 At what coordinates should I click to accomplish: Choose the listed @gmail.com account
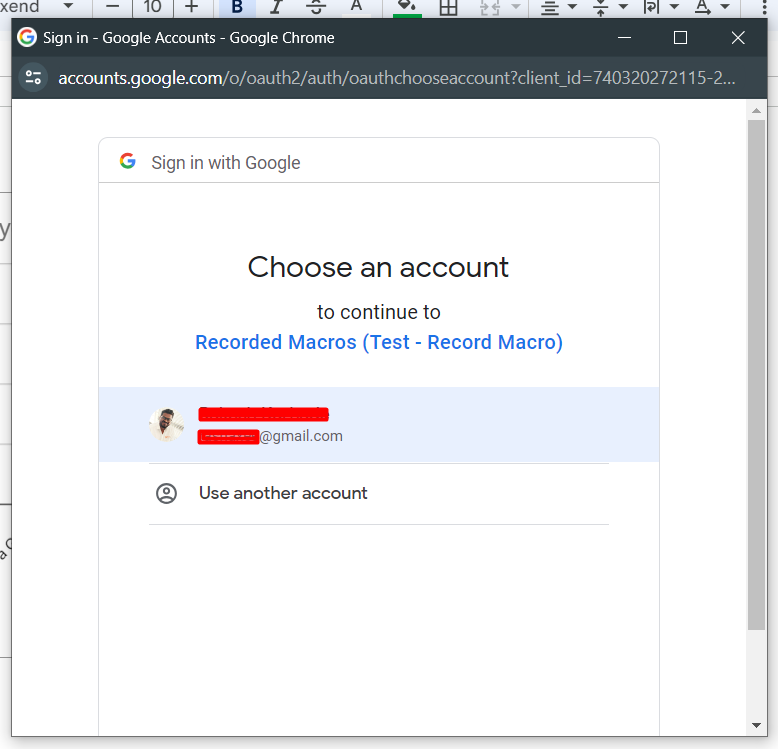tap(379, 425)
